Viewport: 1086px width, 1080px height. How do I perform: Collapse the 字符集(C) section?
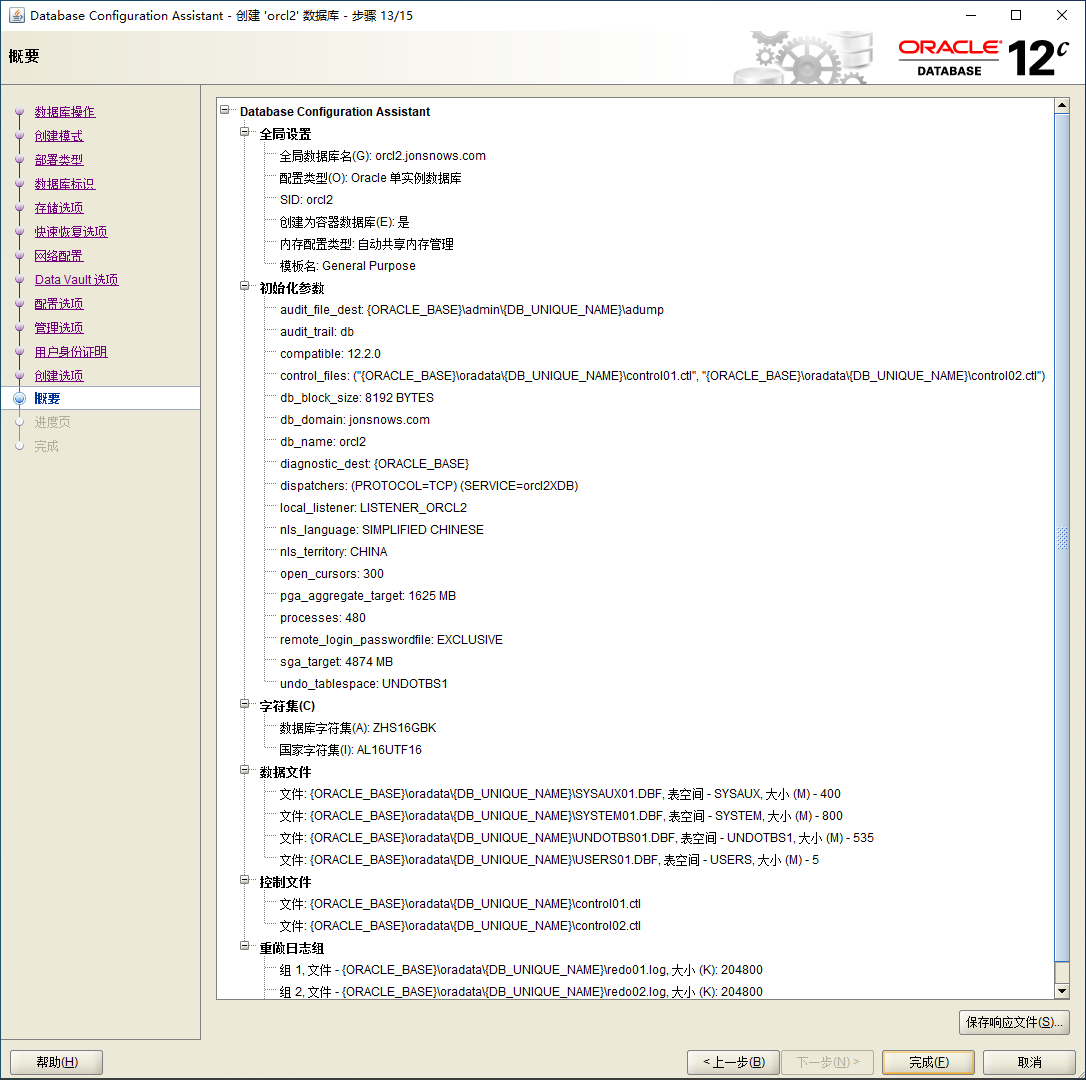tap(245, 705)
